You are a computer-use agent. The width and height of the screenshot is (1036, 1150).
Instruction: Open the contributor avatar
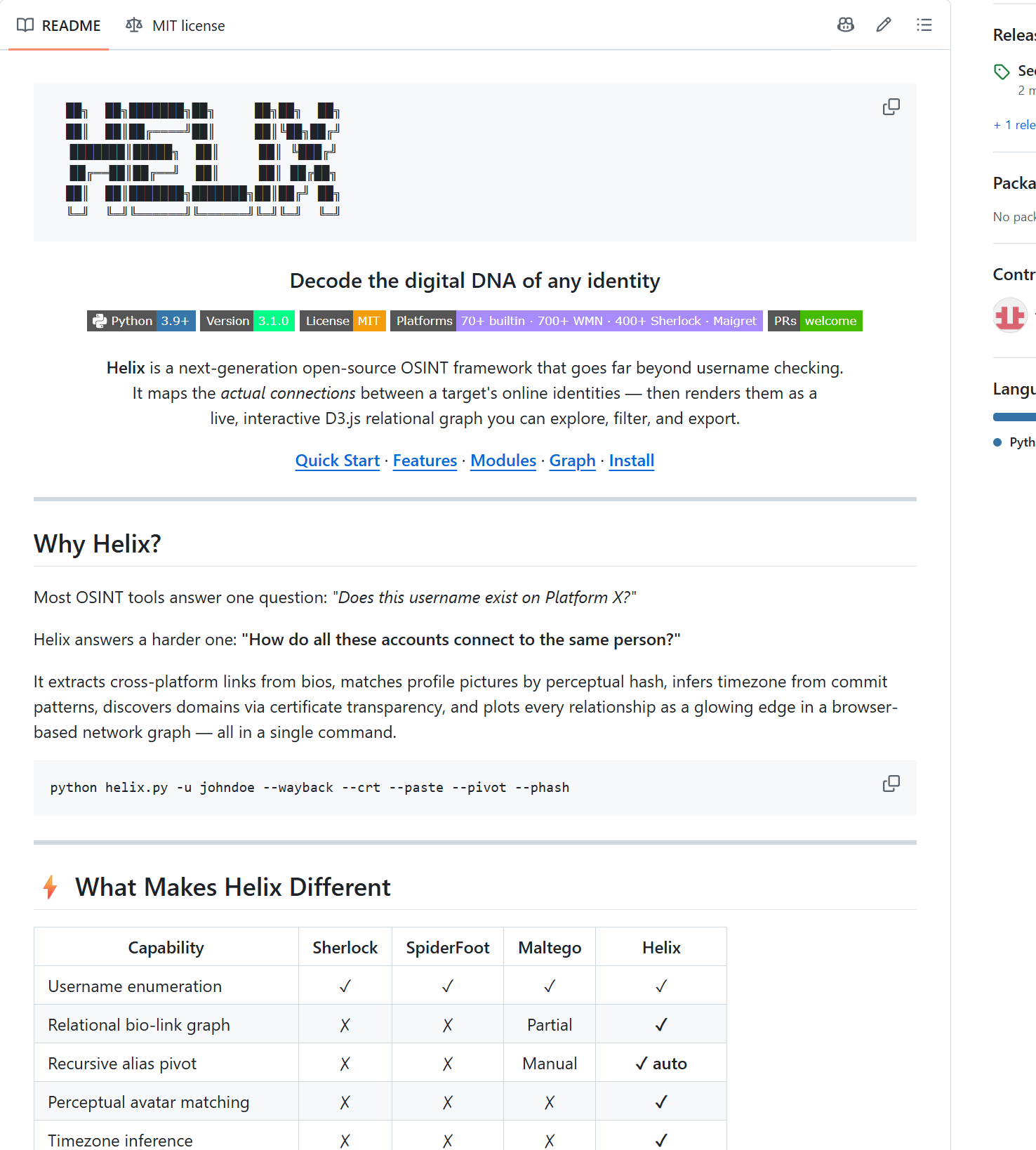[1010, 315]
